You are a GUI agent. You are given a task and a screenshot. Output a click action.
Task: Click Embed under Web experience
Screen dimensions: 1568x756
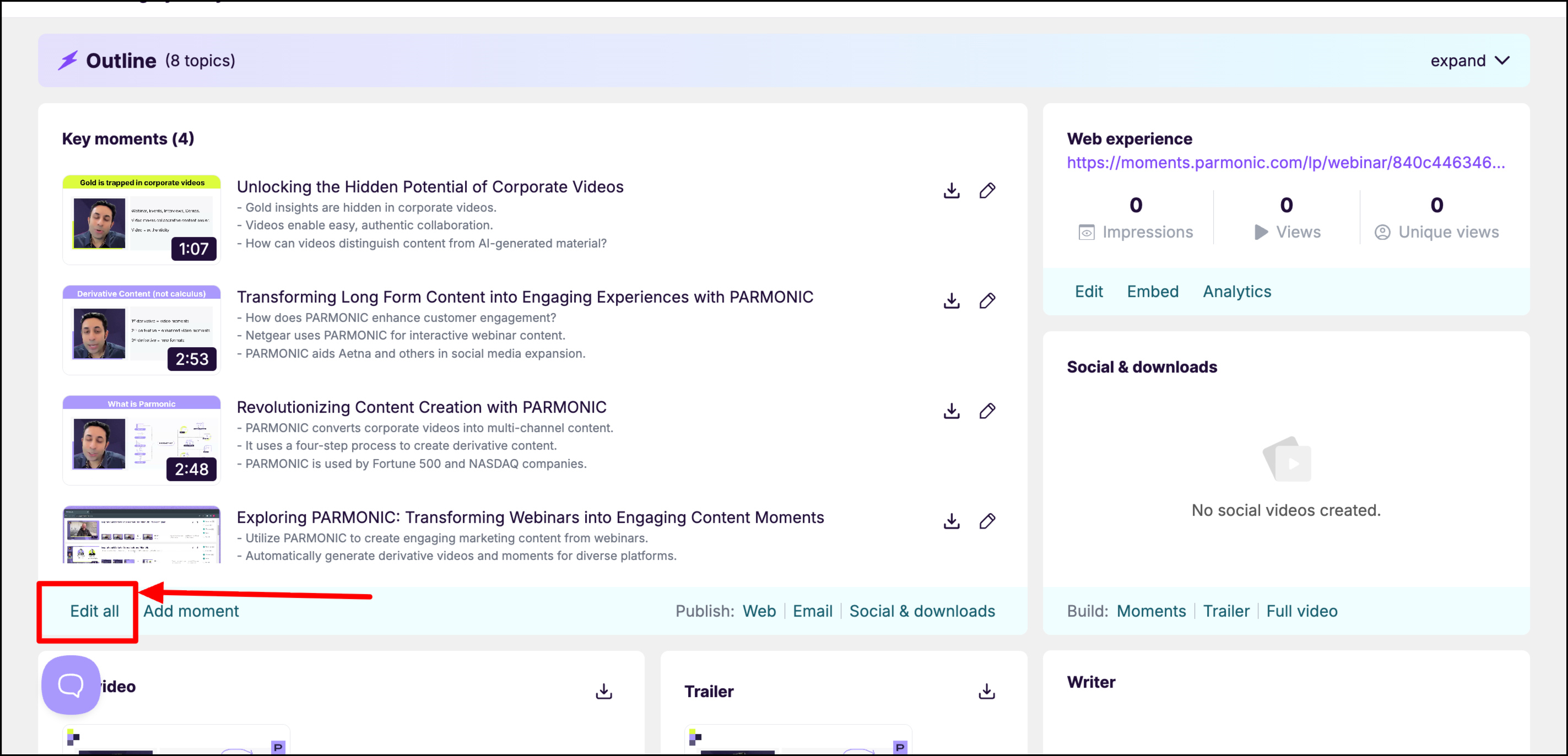(x=1152, y=291)
